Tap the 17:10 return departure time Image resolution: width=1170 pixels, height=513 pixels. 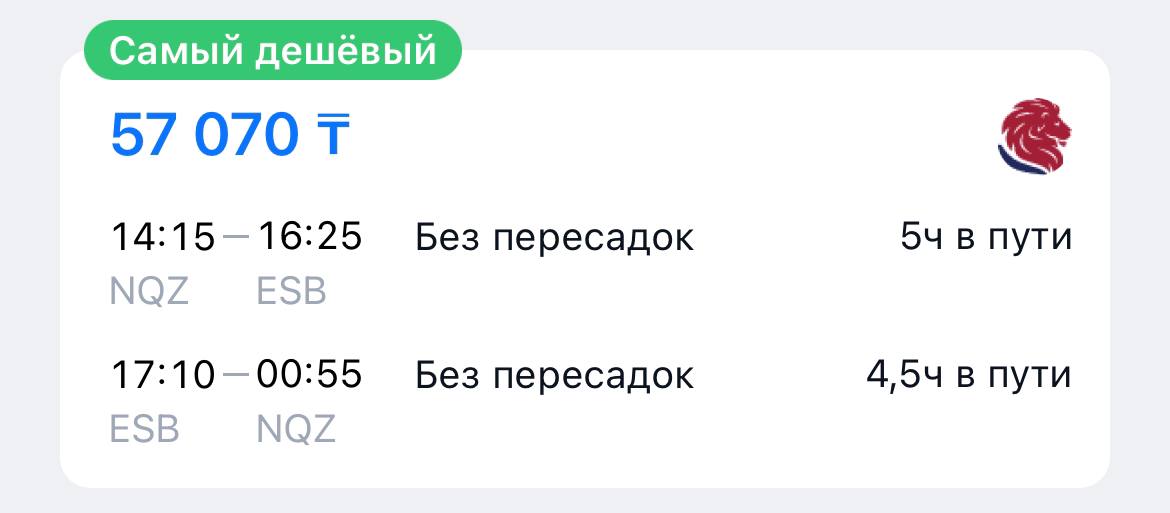[163, 375]
